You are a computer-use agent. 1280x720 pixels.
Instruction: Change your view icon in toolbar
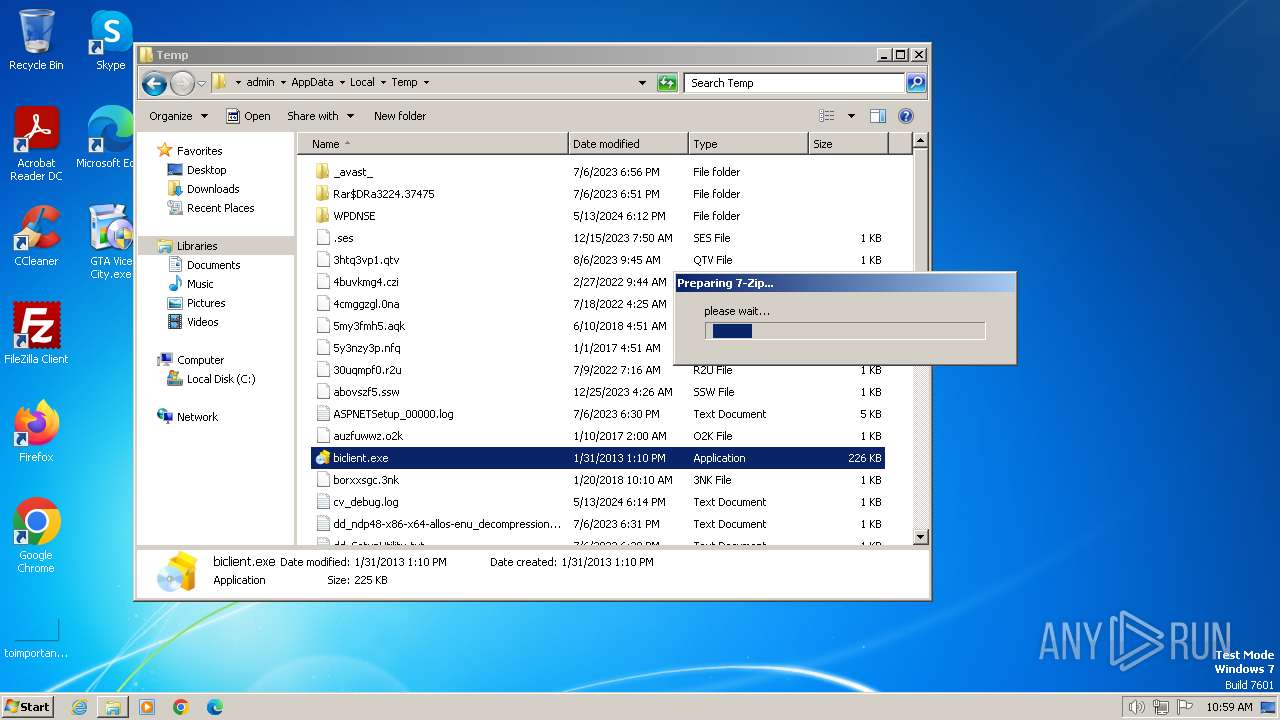(x=827, y=116)
